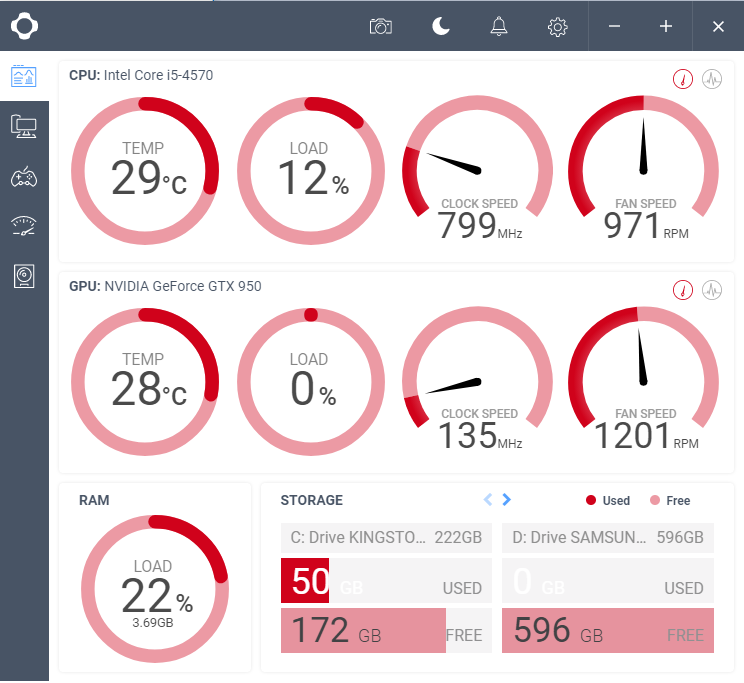Toggle night mode with moon icon
Viewport: 744px width, 683px height.
[440, 26]
